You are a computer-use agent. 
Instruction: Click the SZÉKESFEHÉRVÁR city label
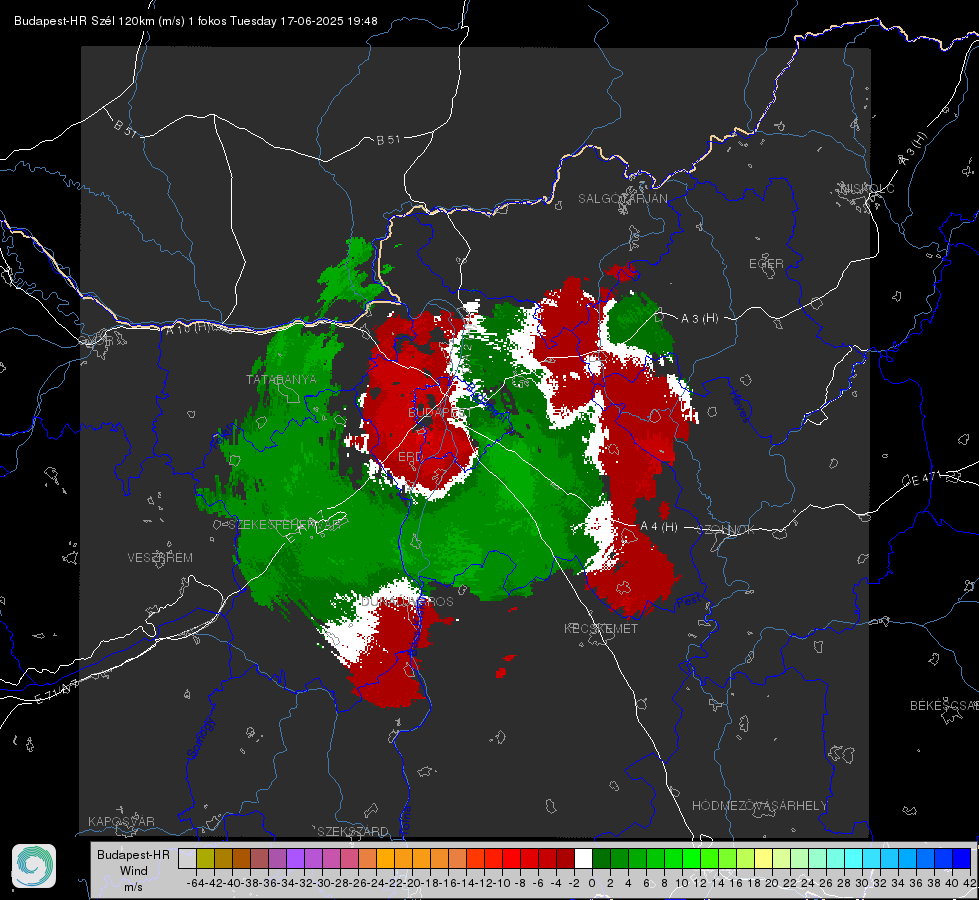[x=285, y=525]
